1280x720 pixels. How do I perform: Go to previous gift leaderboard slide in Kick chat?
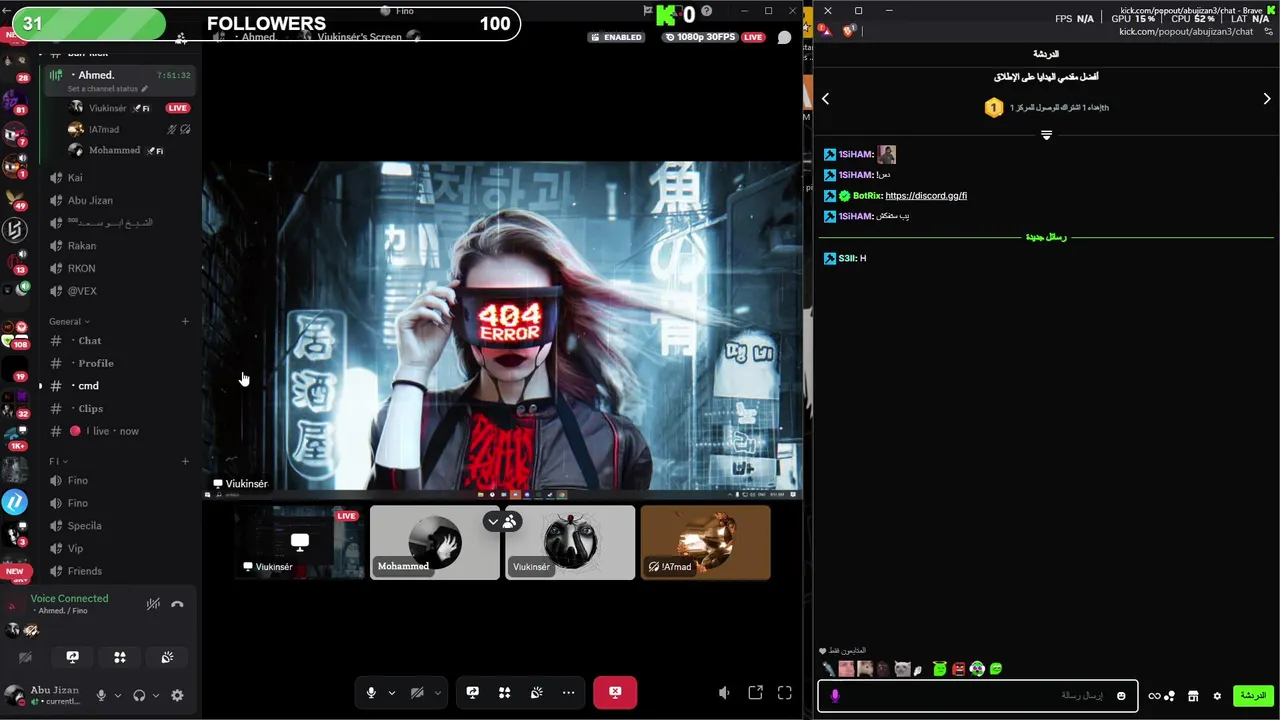click(x=826, y=99)
